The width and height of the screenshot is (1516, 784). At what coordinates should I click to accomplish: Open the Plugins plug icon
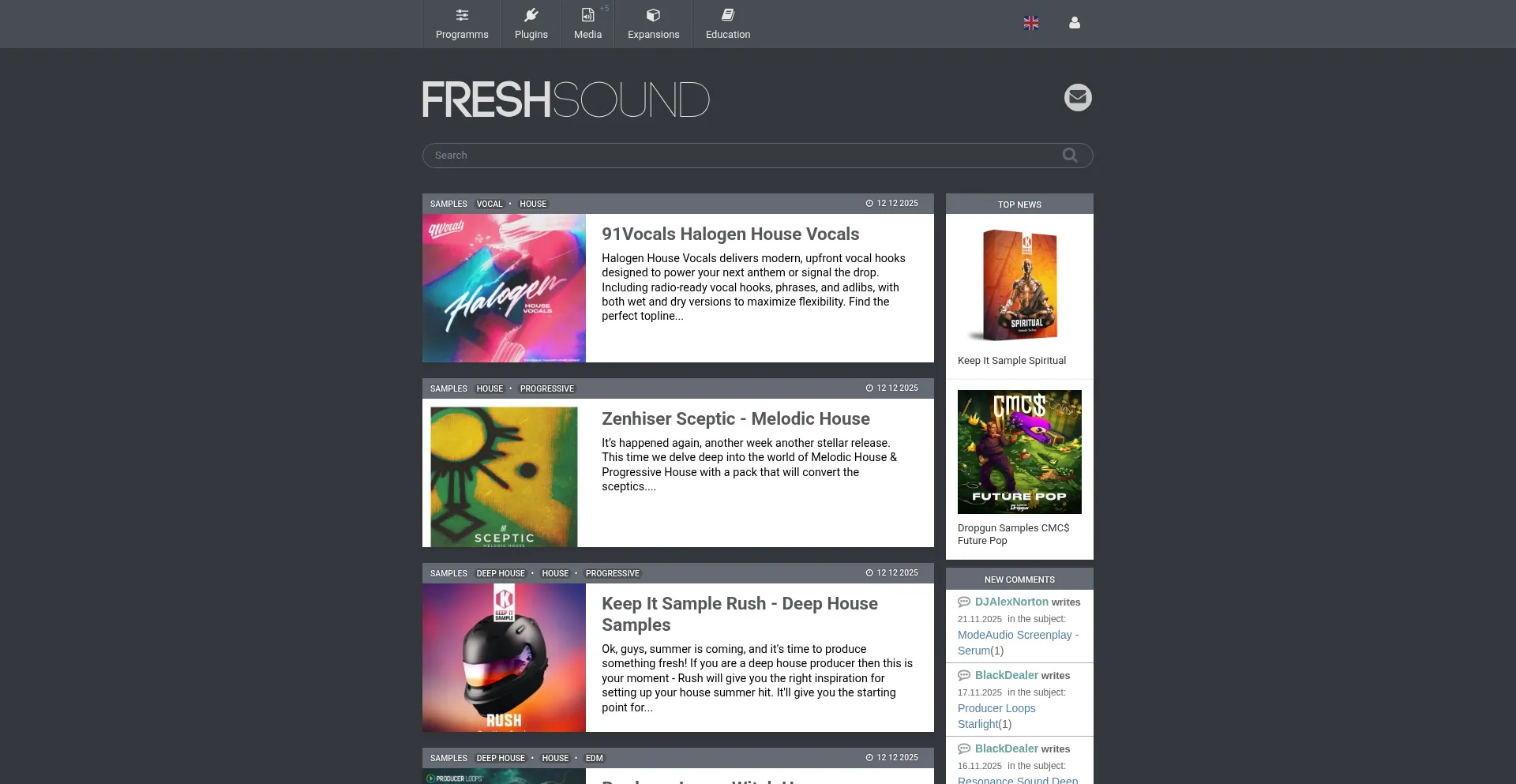[x=531, y=15]
